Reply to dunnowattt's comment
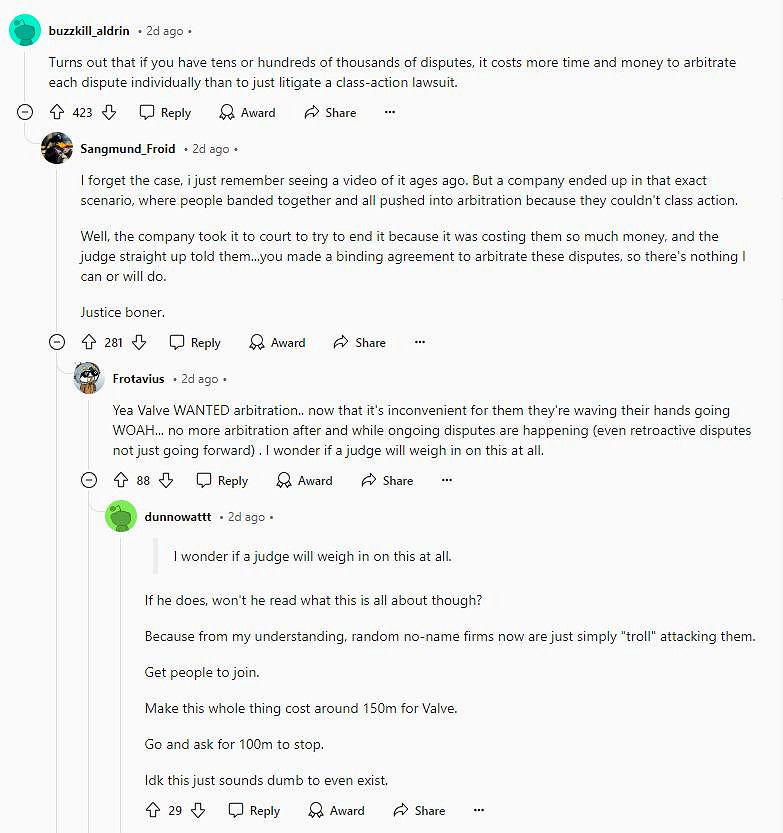The width and height of the screenshot is (783, 833). 254,811
